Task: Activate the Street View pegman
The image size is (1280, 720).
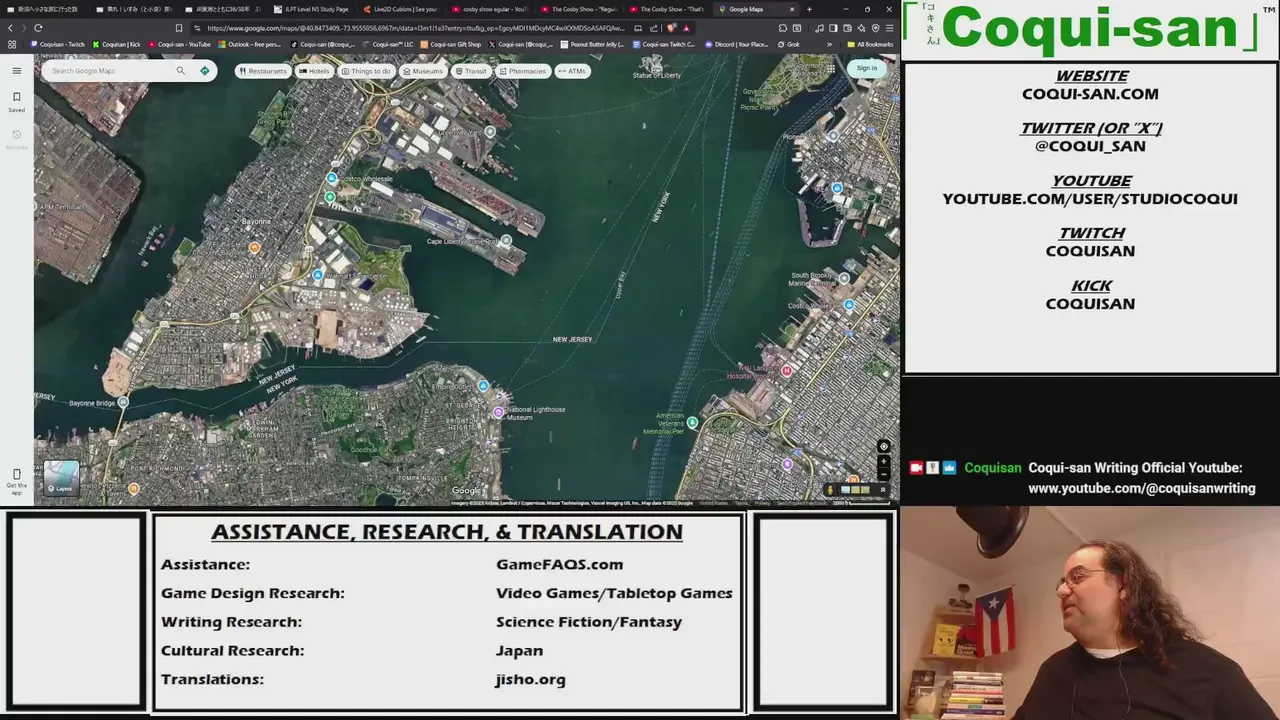Action: [x=830, y=490]
